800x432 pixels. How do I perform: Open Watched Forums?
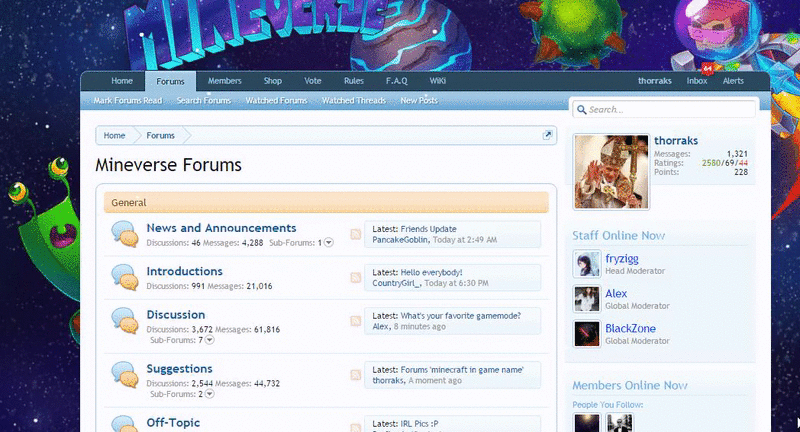coord(277,100)
